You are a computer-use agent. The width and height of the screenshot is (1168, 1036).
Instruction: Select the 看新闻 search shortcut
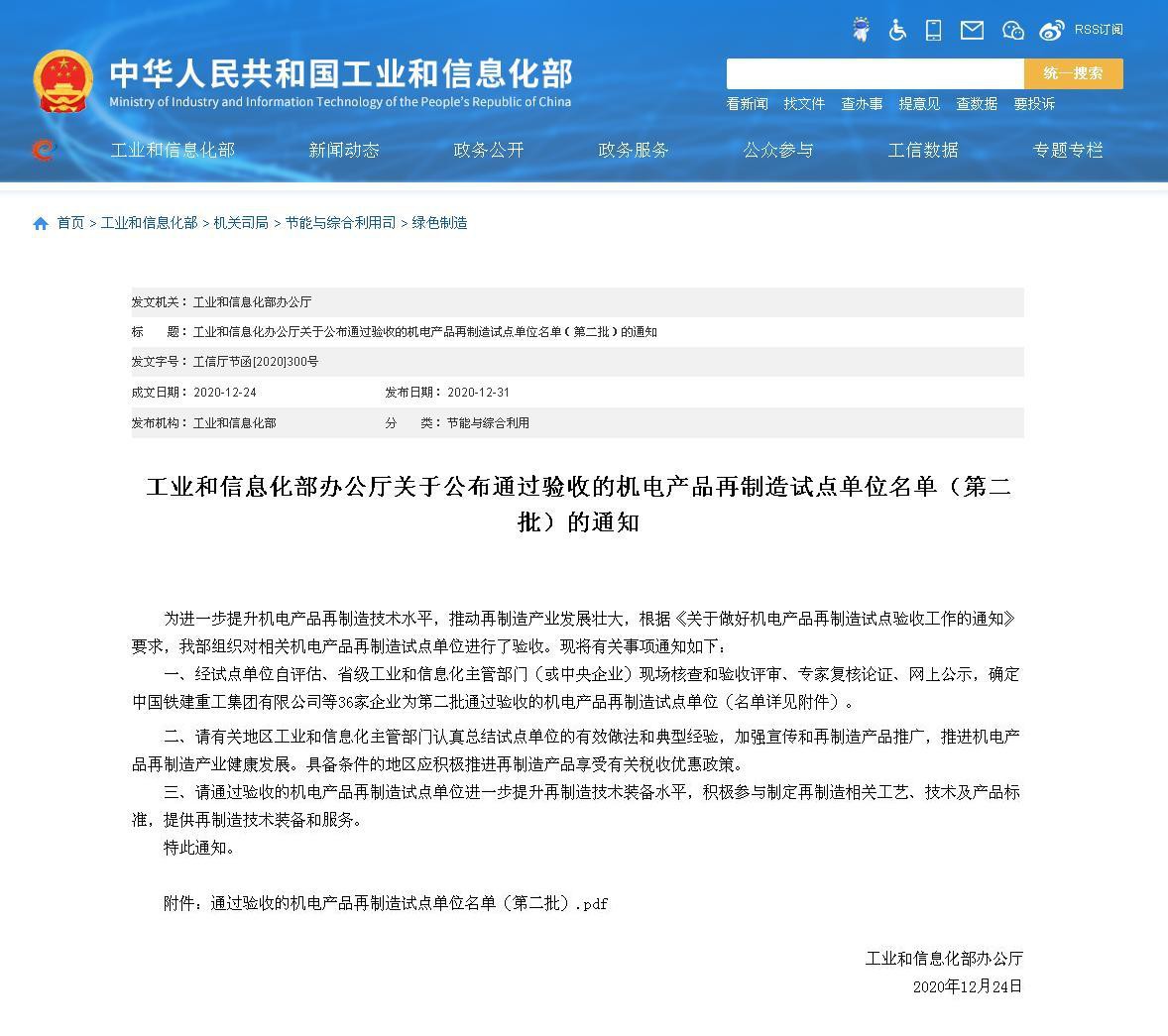(x=748, y=103)
